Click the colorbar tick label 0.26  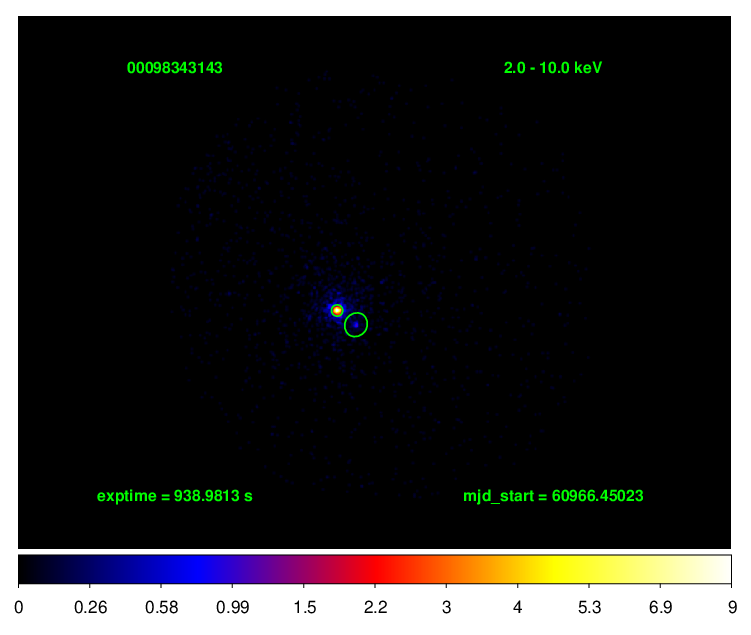coord(90,608)
